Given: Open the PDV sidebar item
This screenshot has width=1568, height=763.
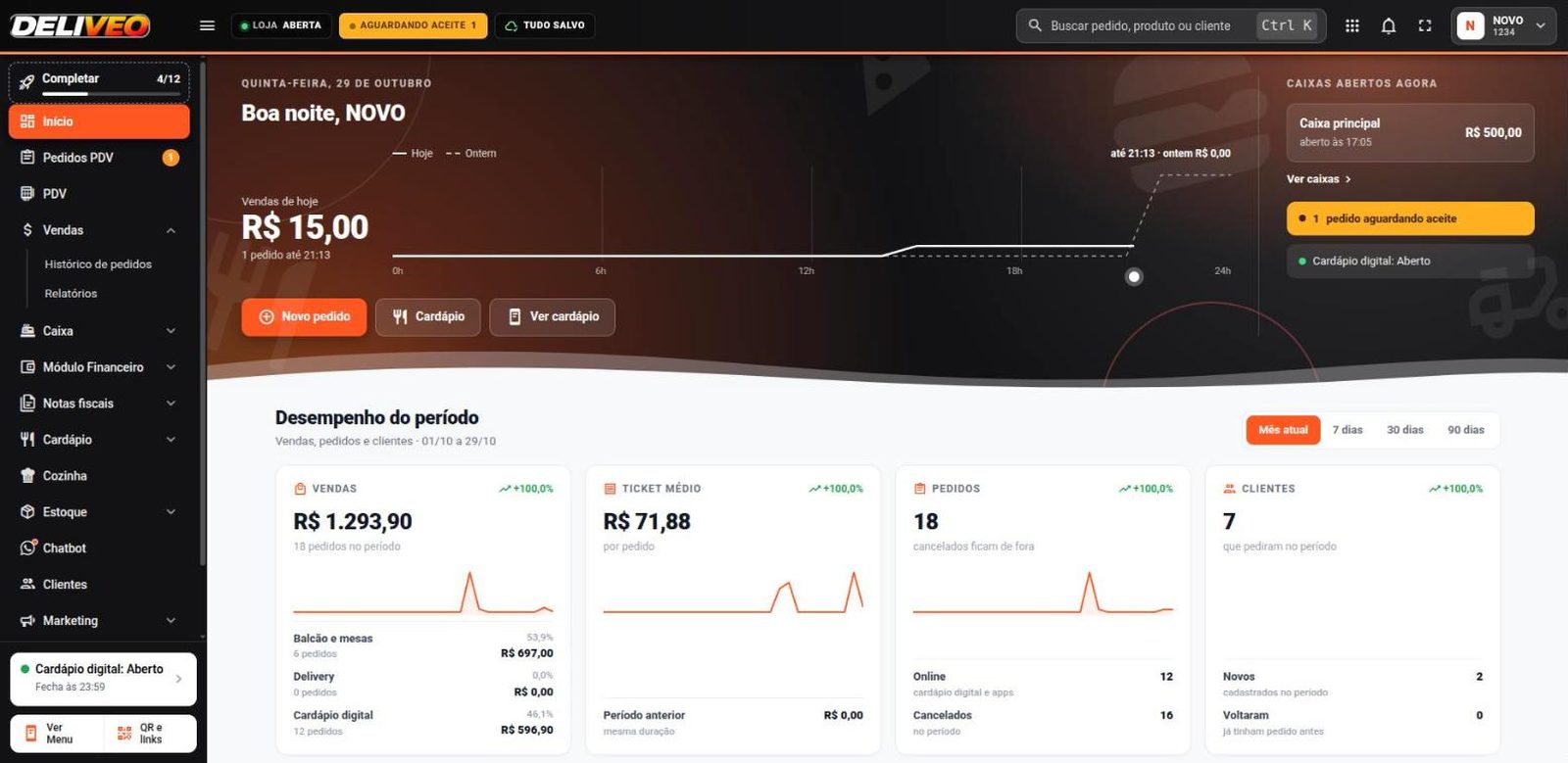Looking at the screenshot, I should pos(99,193).
